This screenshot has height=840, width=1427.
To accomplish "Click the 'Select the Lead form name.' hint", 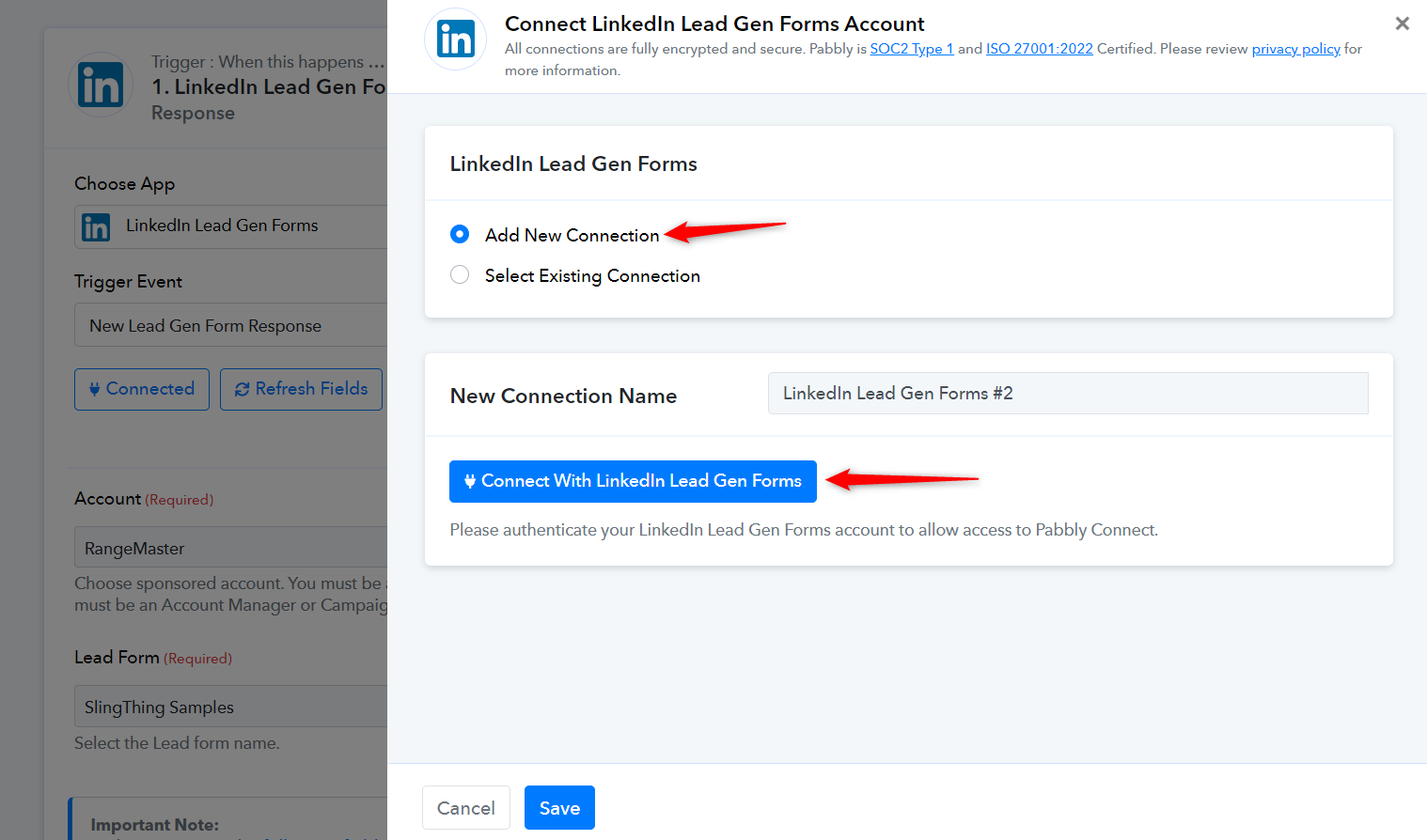I will click(x=177, y=743).
